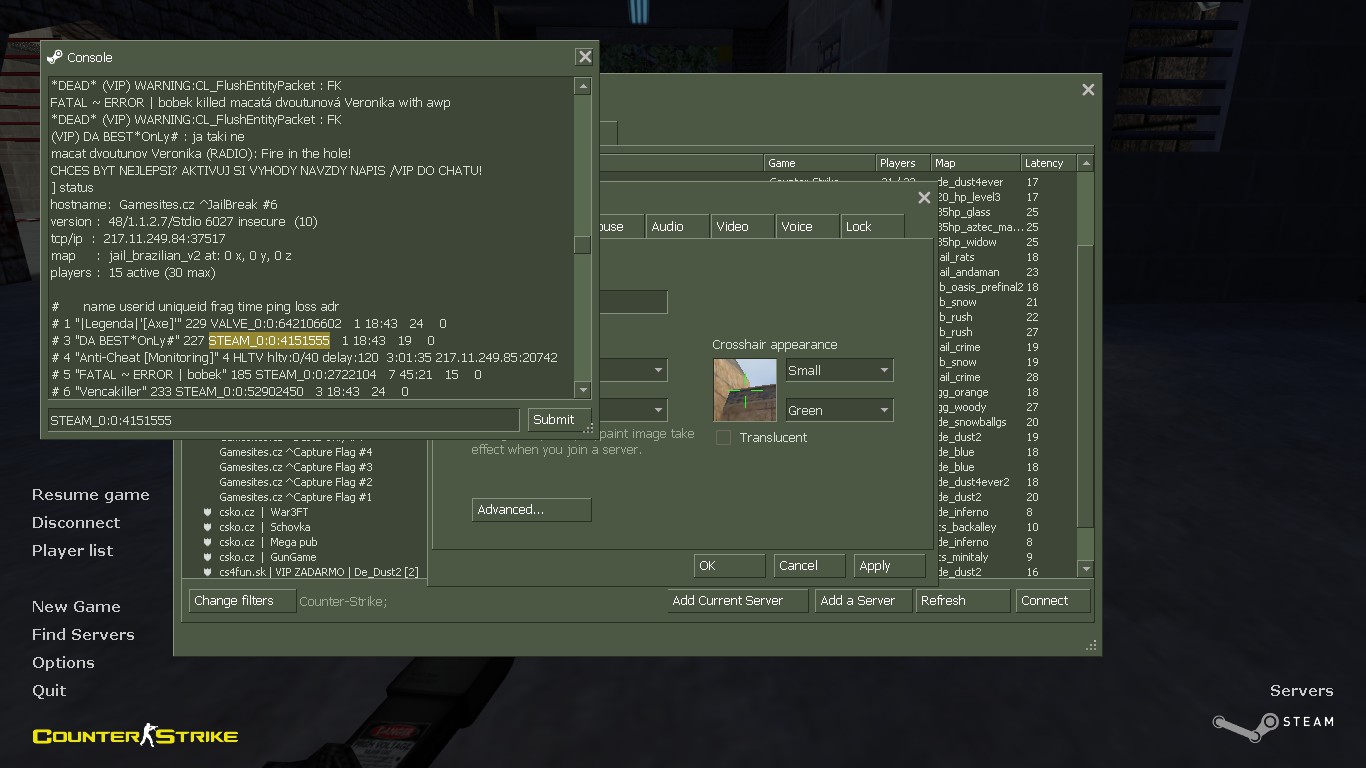This screenshot has width=1366, height=768.
Task: Open Player list from main menu
Action: pos(72,551)
